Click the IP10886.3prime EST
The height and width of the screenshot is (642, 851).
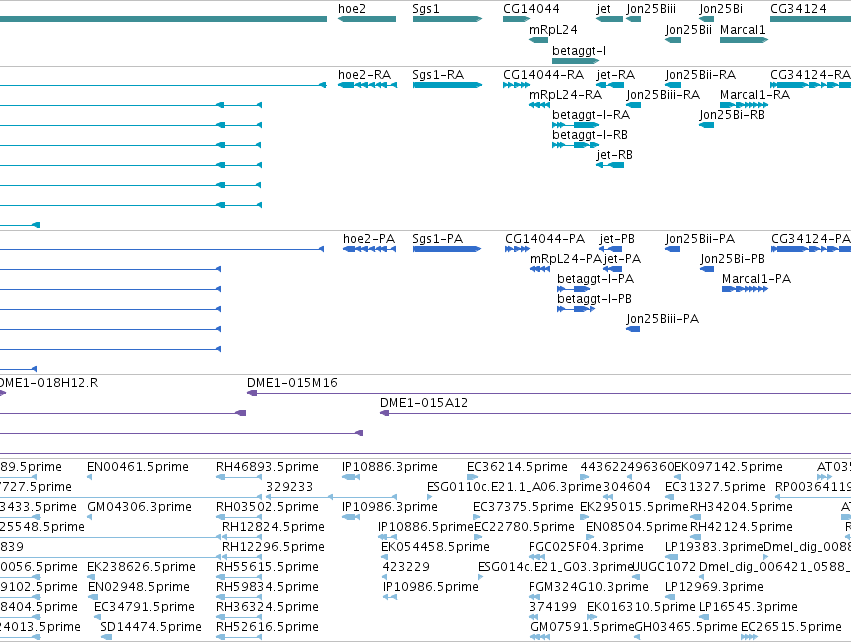[351, 477]
